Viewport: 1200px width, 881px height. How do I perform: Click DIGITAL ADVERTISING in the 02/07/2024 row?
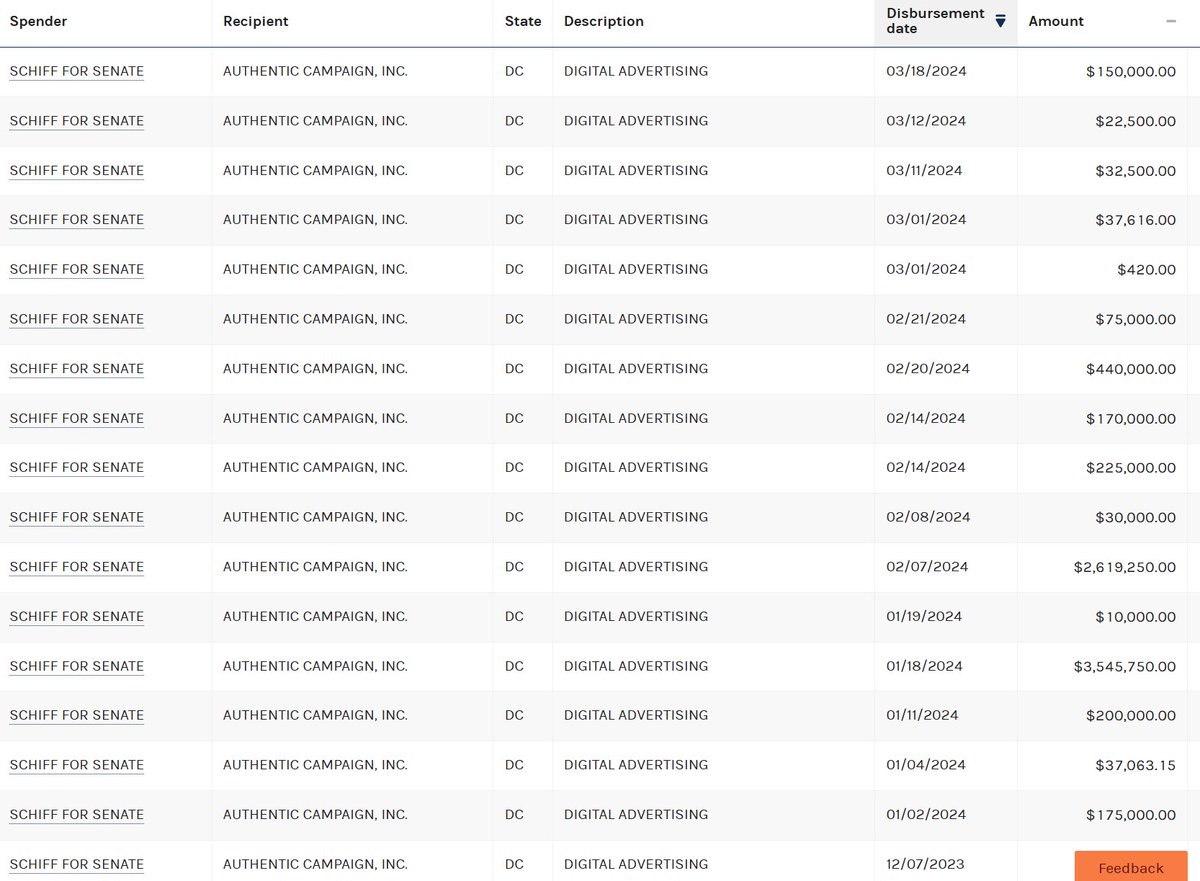636,567
